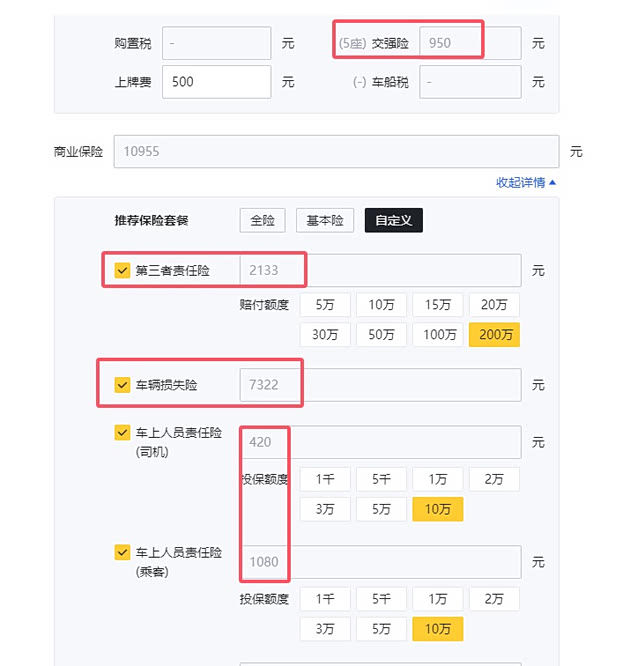Click the 商业保险 amount field
This screenshot has height=666, width=630.
[x=335, y=152]
